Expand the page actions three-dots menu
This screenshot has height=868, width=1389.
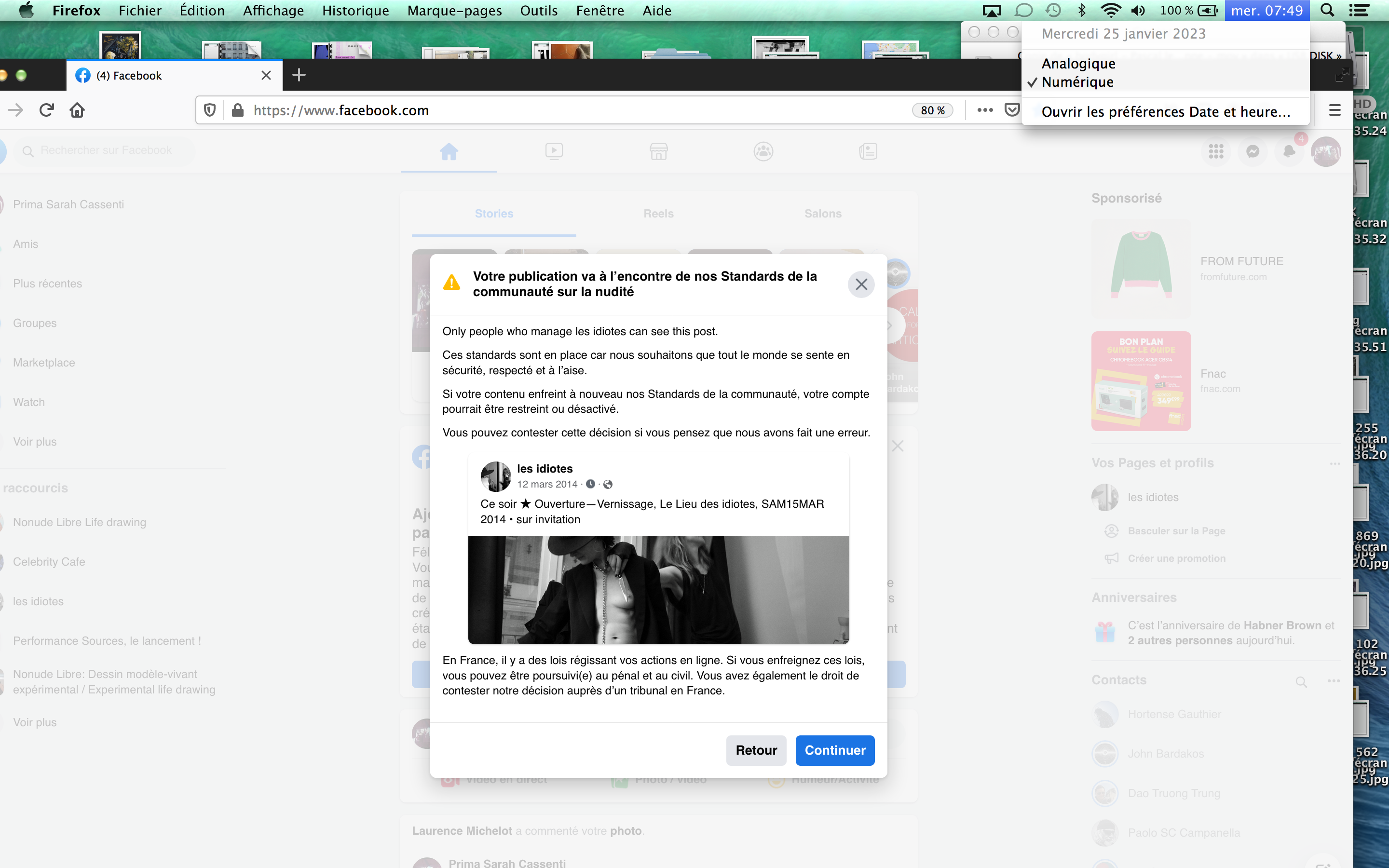985,110
